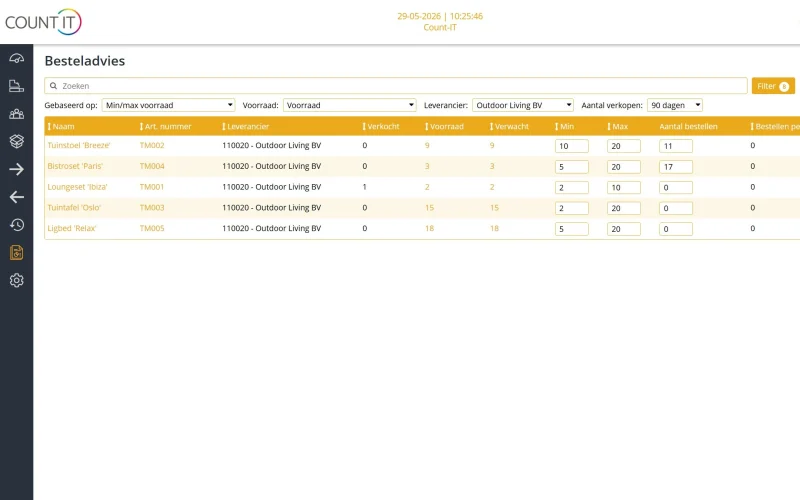
Task: Open Loungeset 'Ibiza' product link
Action: pyautogui.click(x=77, y=187)
